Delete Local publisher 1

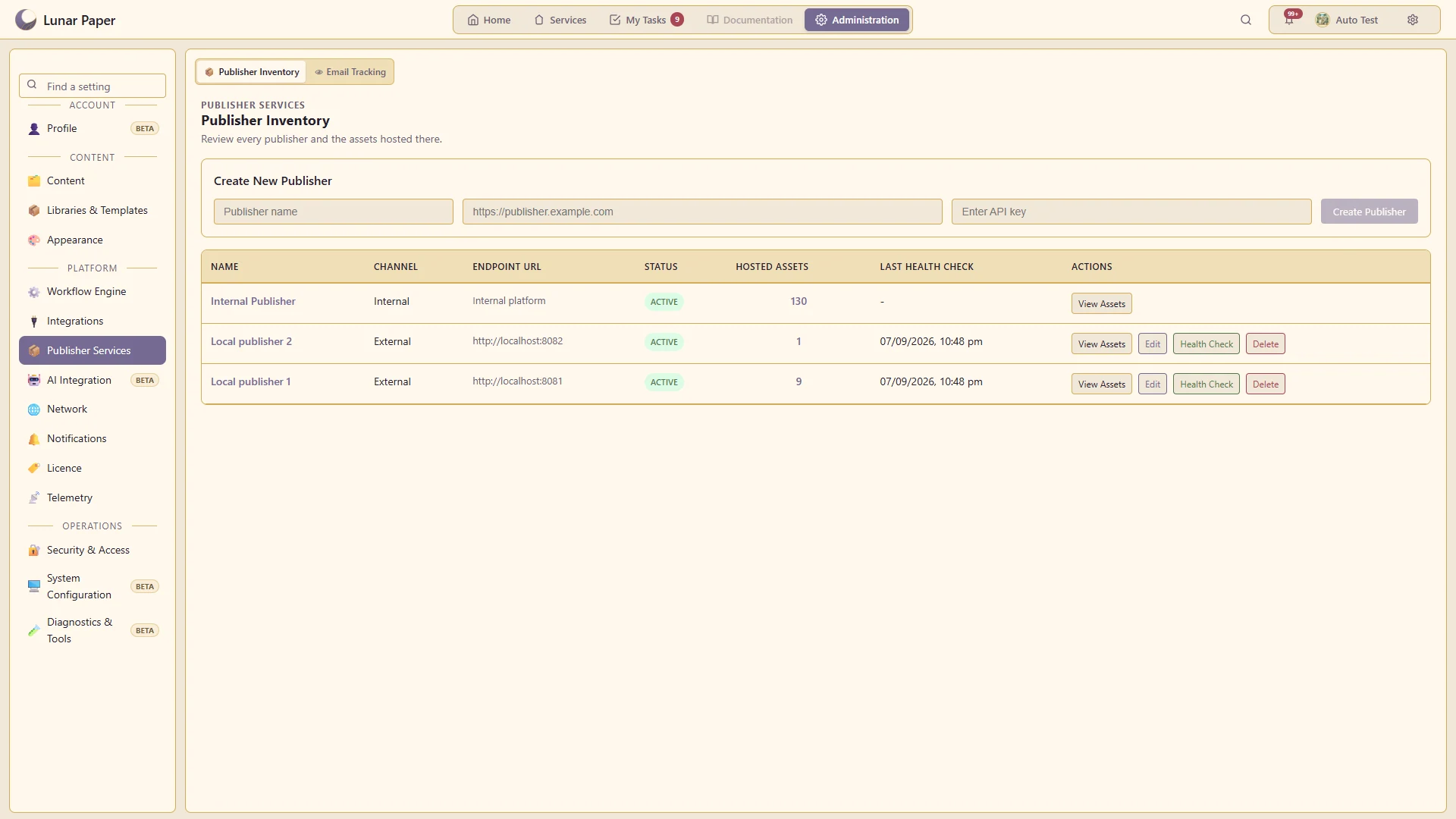coord(1265,384)
